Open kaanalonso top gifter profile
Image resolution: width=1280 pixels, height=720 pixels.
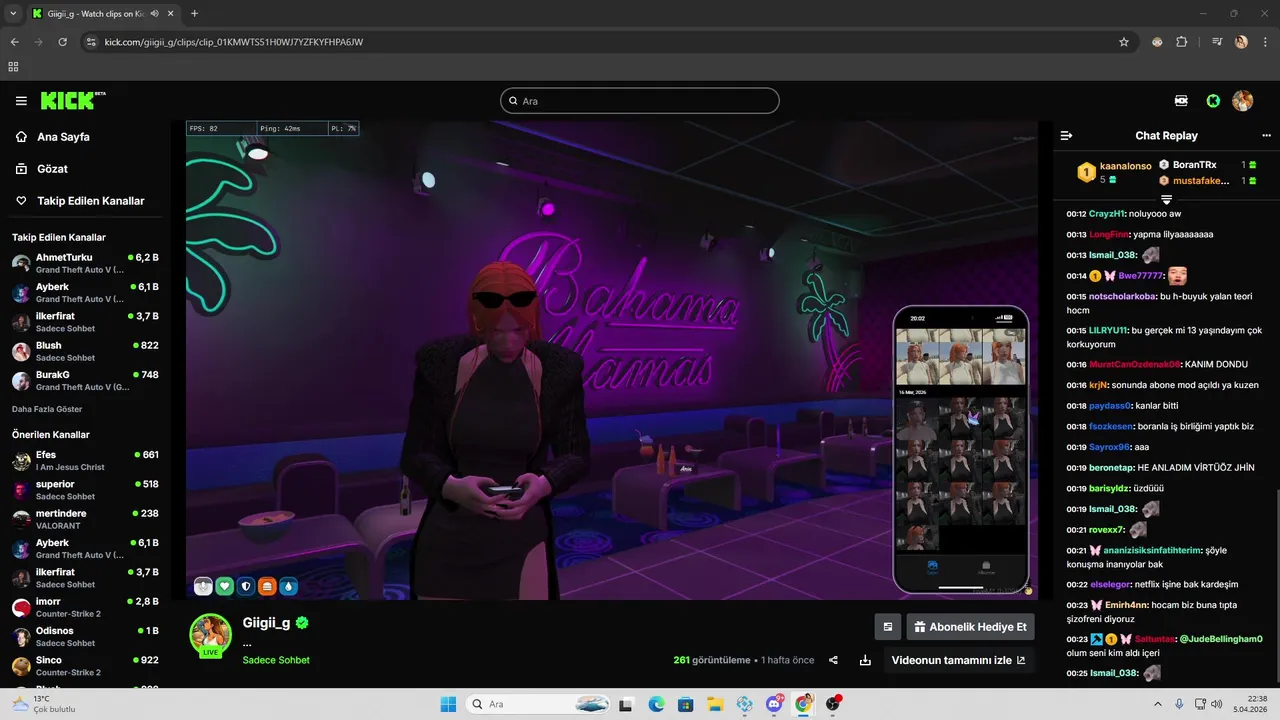coord(1125,166)
